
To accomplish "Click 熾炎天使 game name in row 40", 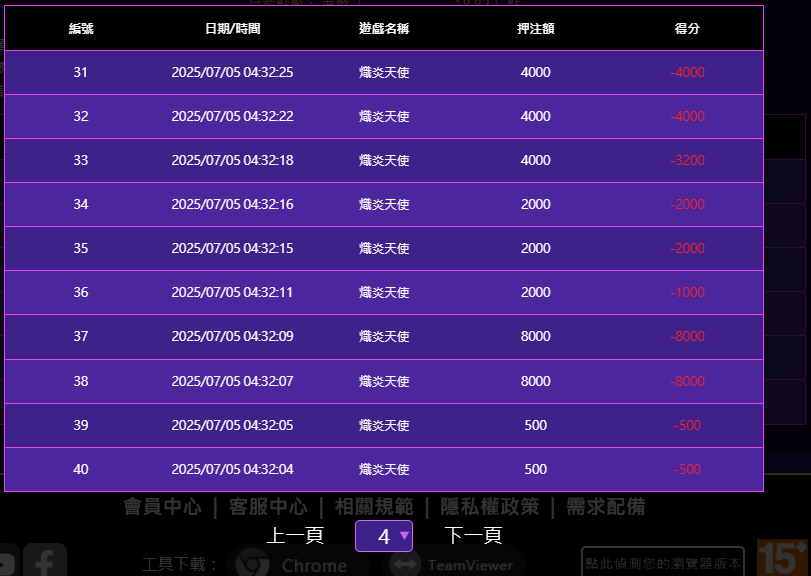I will click(384, 469).
